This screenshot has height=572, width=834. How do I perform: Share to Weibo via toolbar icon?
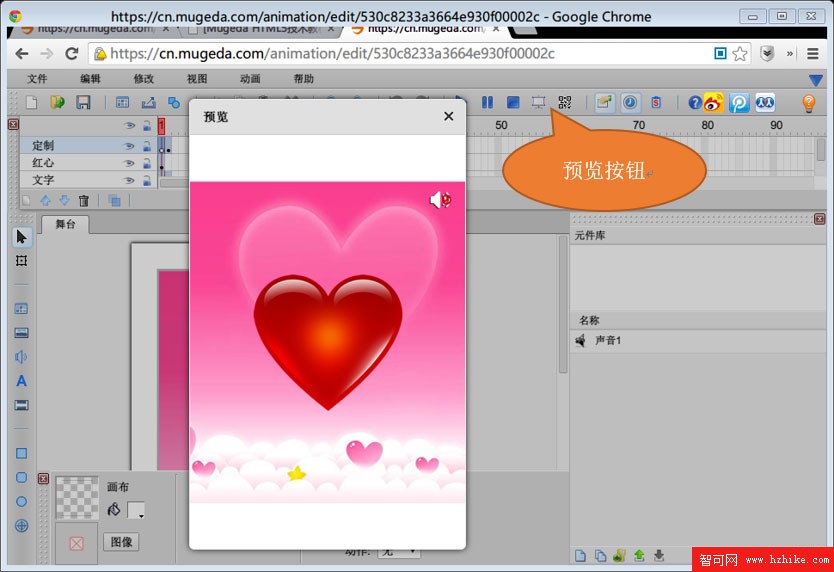[x=713, y=102]
